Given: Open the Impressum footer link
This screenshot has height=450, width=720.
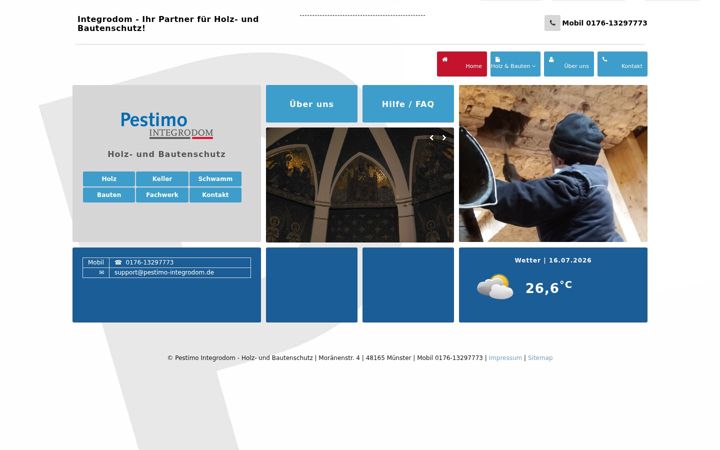Looking at the screenshot, I should coord(505,358).
